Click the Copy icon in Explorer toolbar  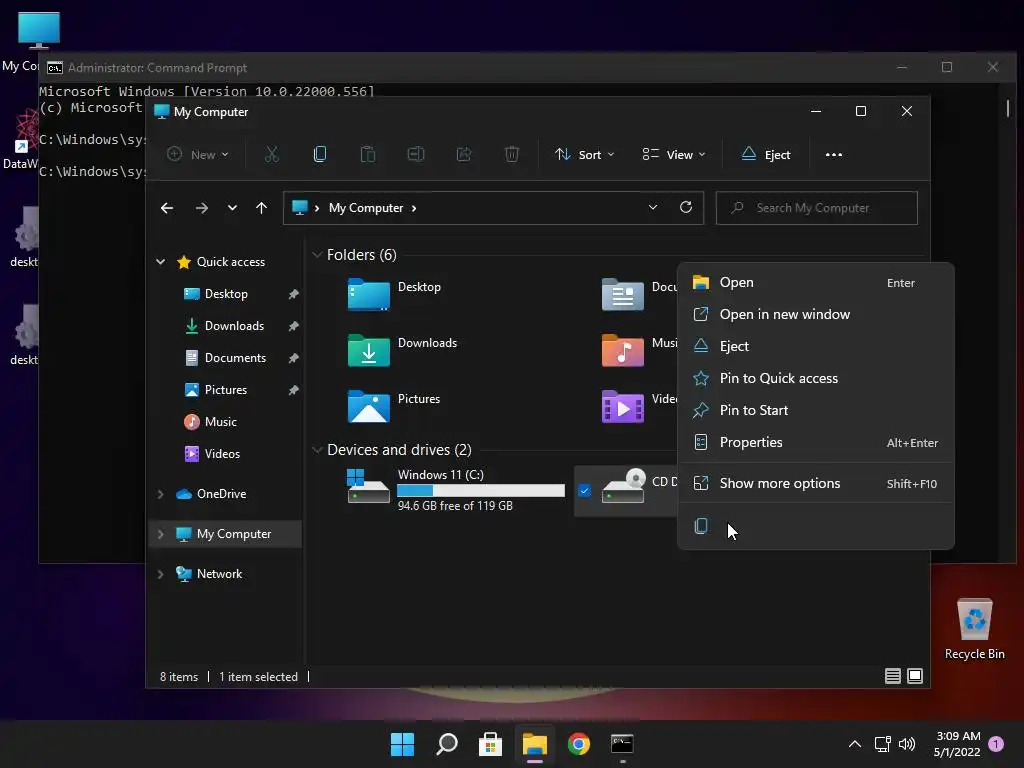pyautogui.click(x=319, y=154)
